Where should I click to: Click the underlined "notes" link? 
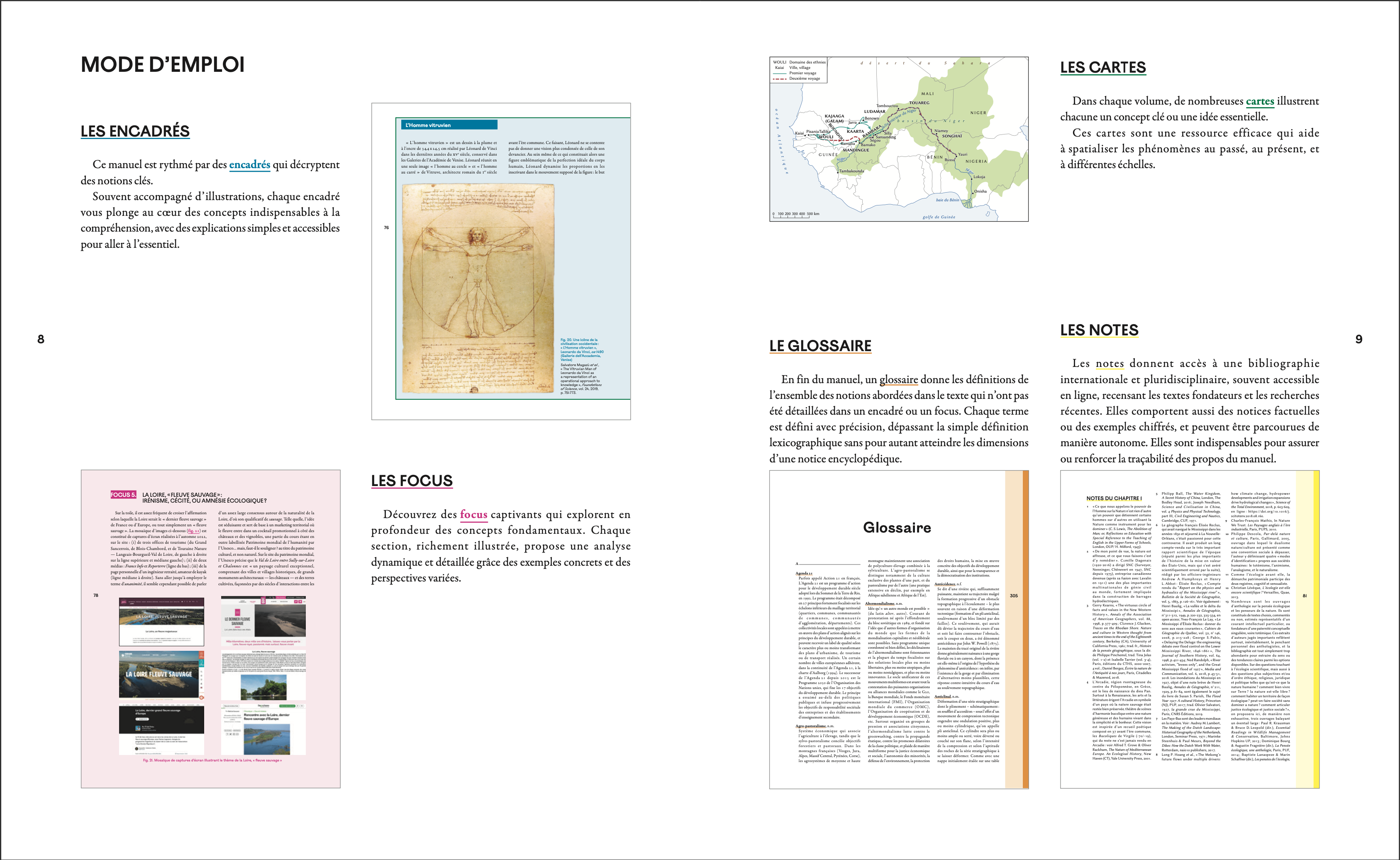click(1110, 364)
